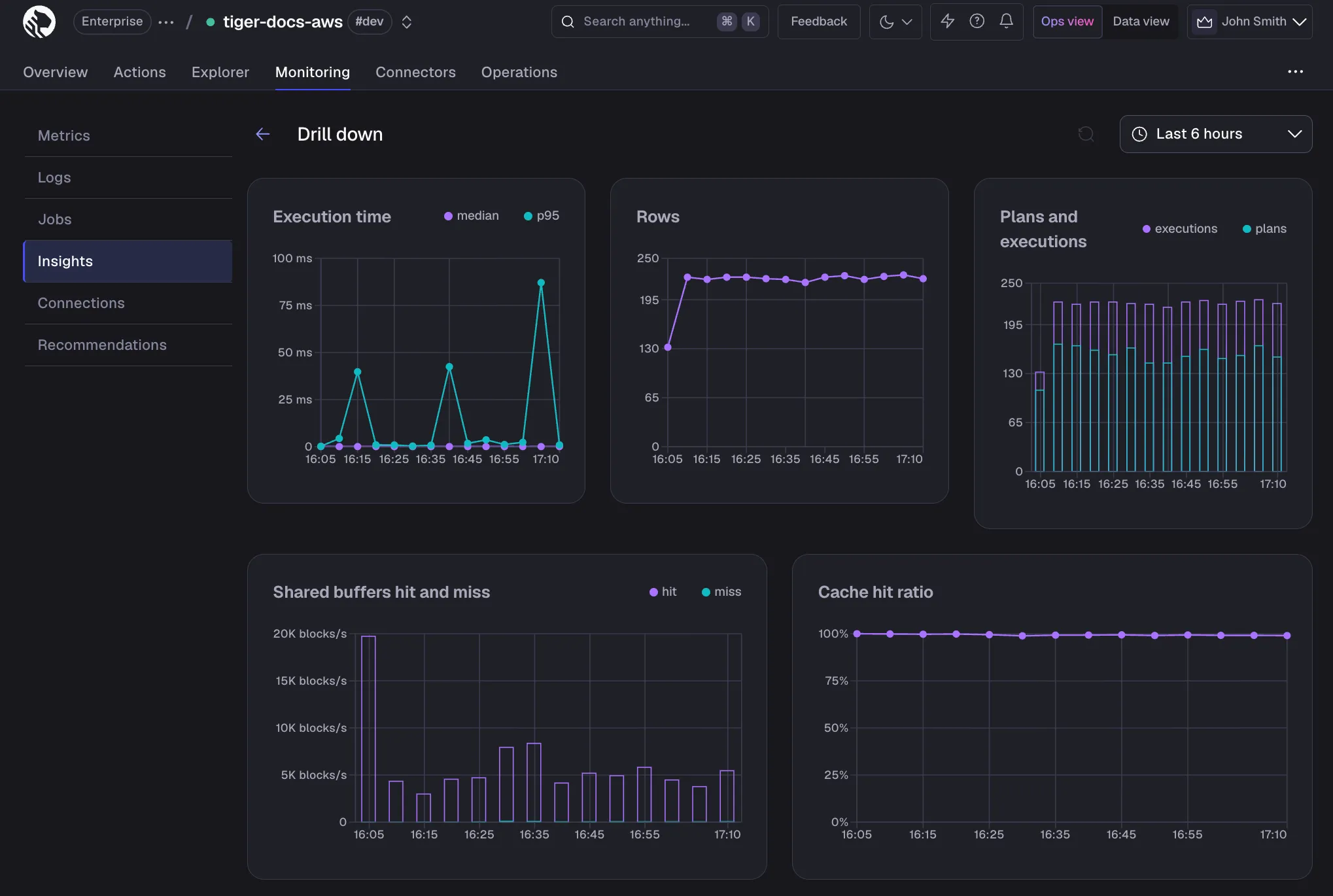Screen dimensions: 1333x896
Task: Open the project breadcrumb ellipsis menu
Action: pyautogui.click(x=166, y=22)
